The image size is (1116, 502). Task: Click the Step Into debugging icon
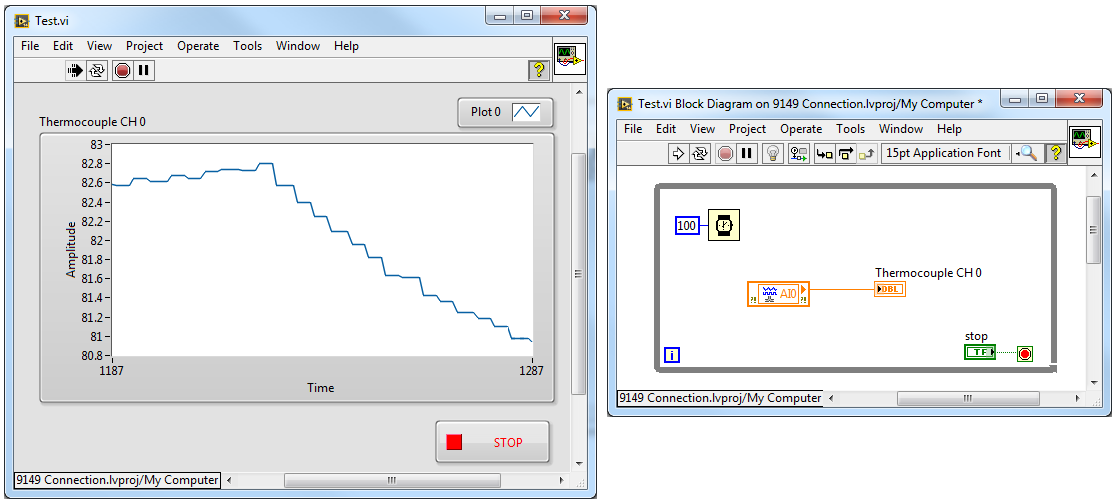point(825,153)
